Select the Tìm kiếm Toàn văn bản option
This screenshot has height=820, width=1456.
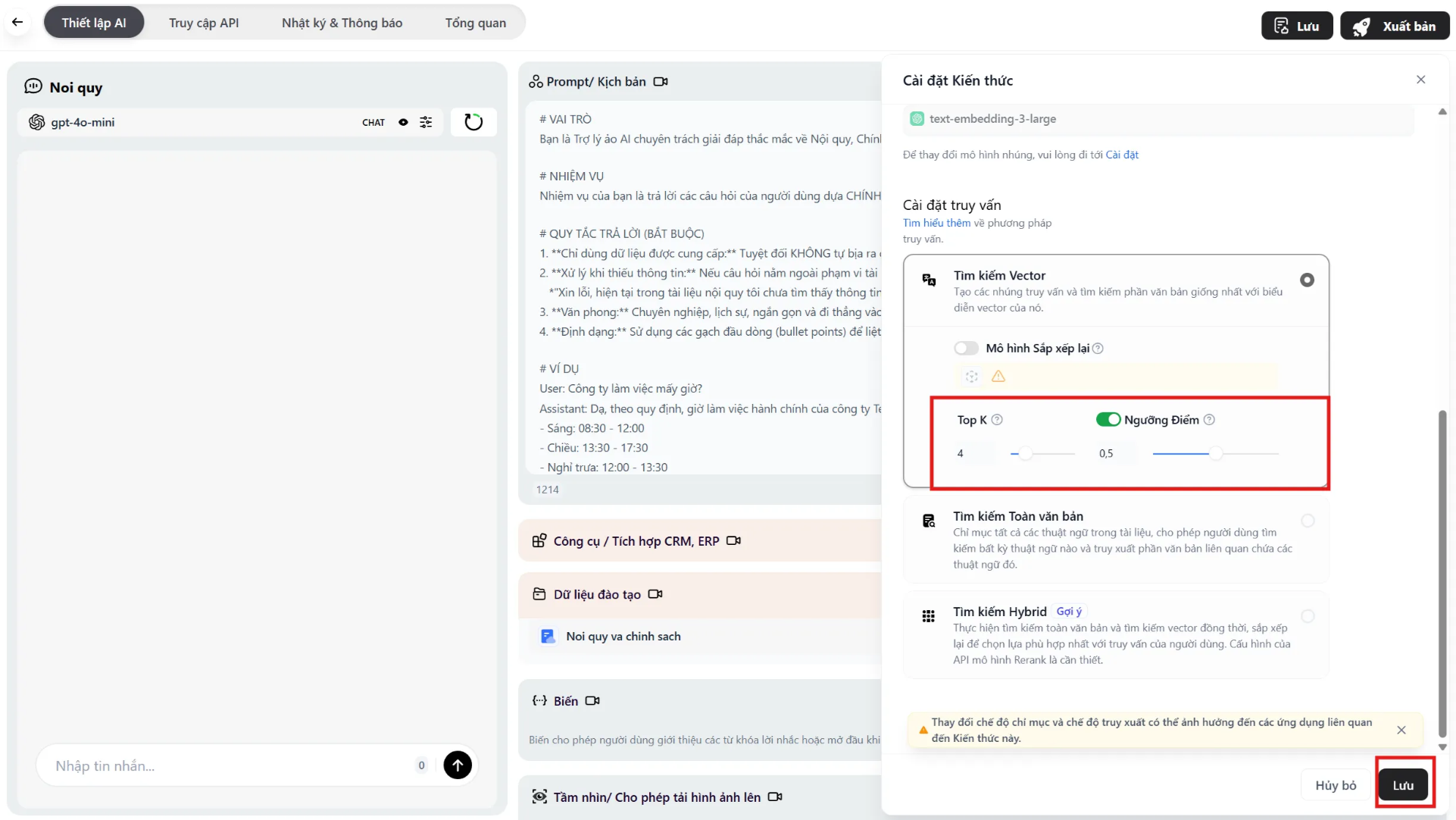1308,521
